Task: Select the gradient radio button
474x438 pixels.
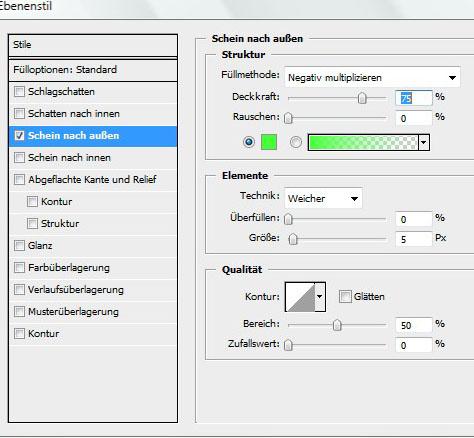Action: pyautogui.click(x=295, y=142)
